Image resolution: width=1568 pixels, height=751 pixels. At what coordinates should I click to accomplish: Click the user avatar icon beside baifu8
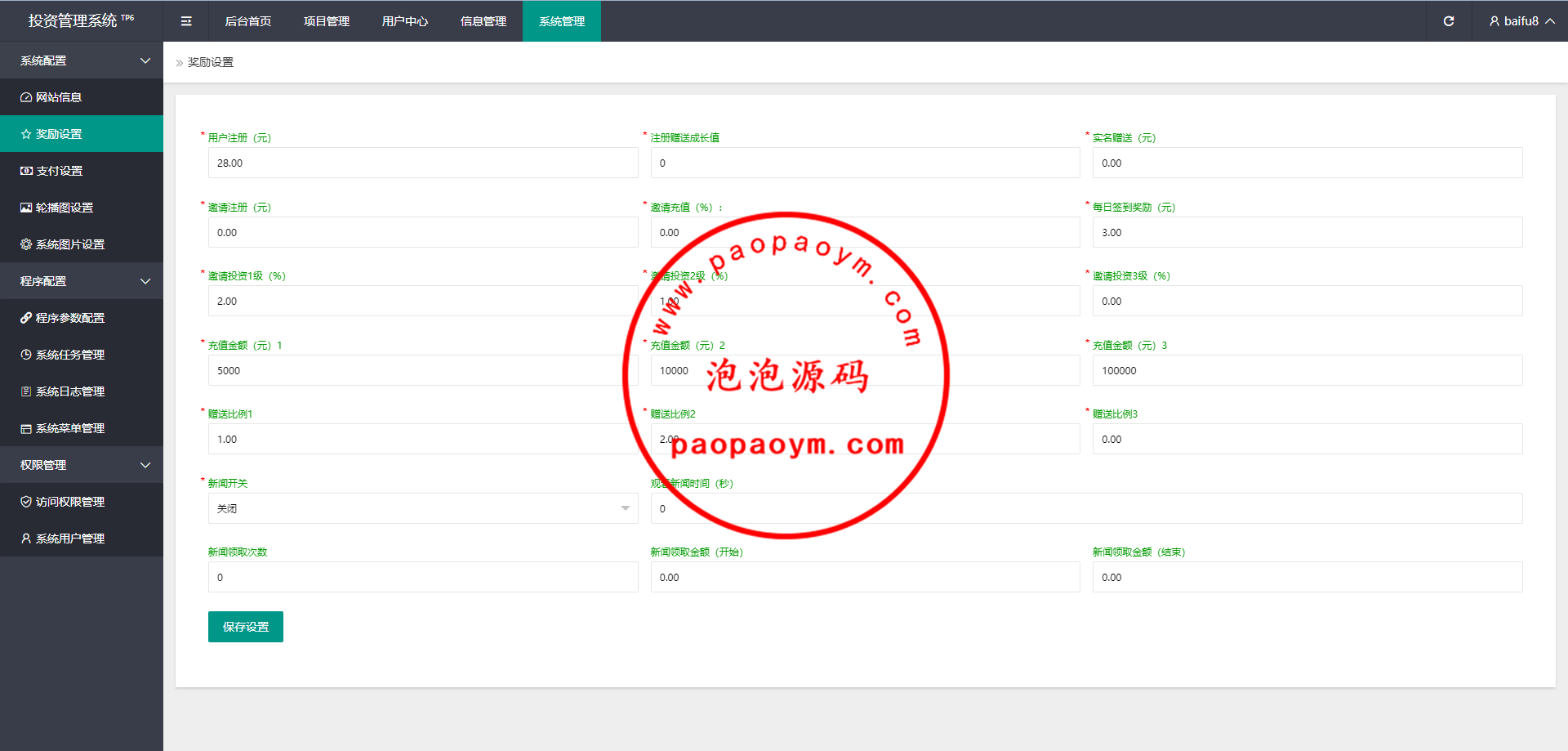pos(1494,21)
